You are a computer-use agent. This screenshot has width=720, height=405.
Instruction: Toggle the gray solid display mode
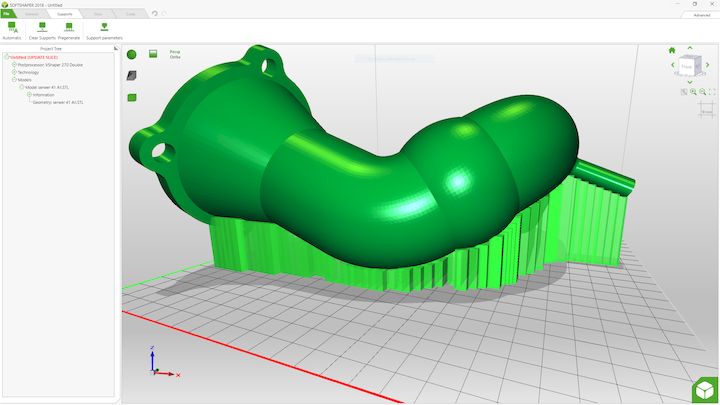[x=132, y=75]
